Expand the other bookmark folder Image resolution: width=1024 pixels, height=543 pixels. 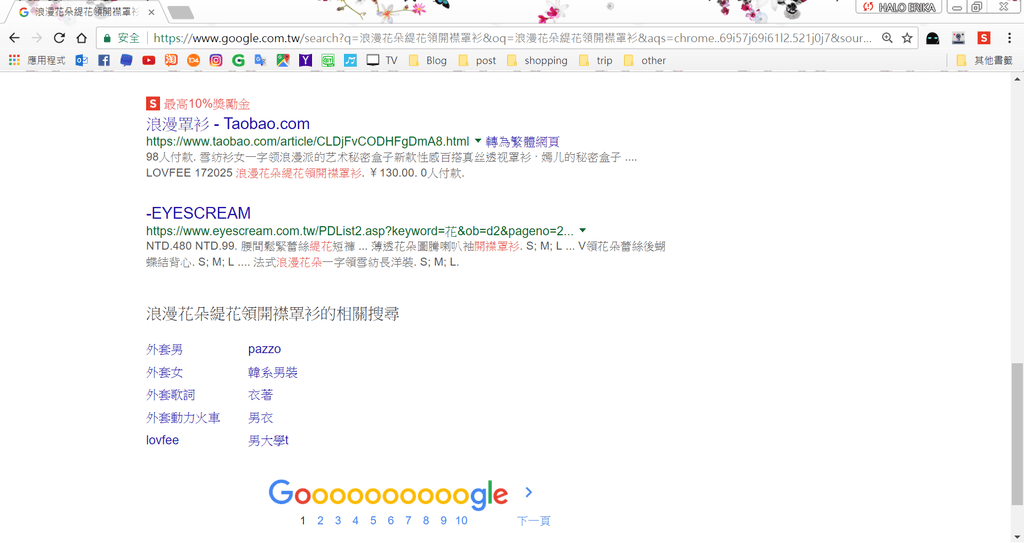click(645, 60)
